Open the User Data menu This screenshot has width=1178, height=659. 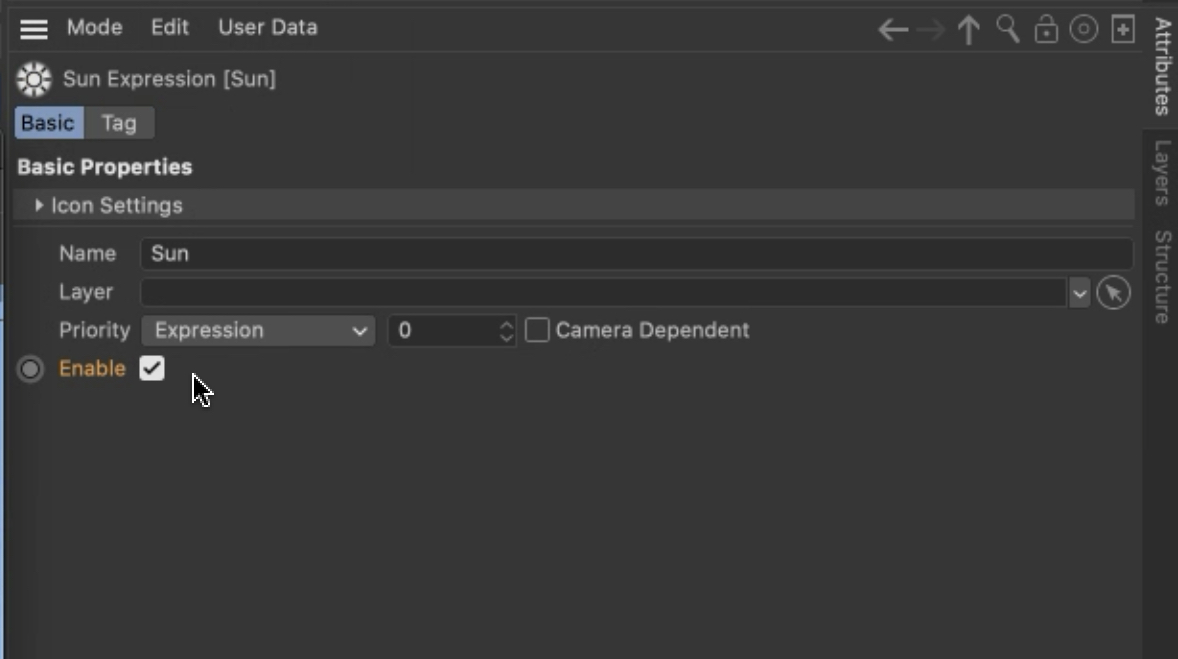[x=268, y=28]
